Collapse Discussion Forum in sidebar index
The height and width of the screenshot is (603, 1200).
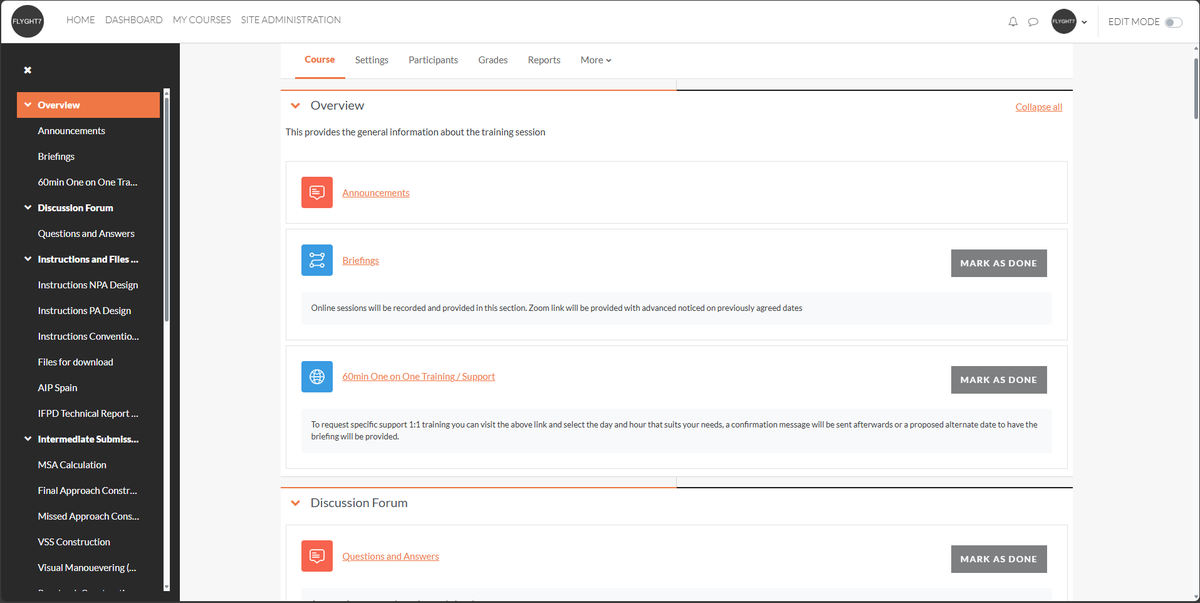(x=28, y=208)
